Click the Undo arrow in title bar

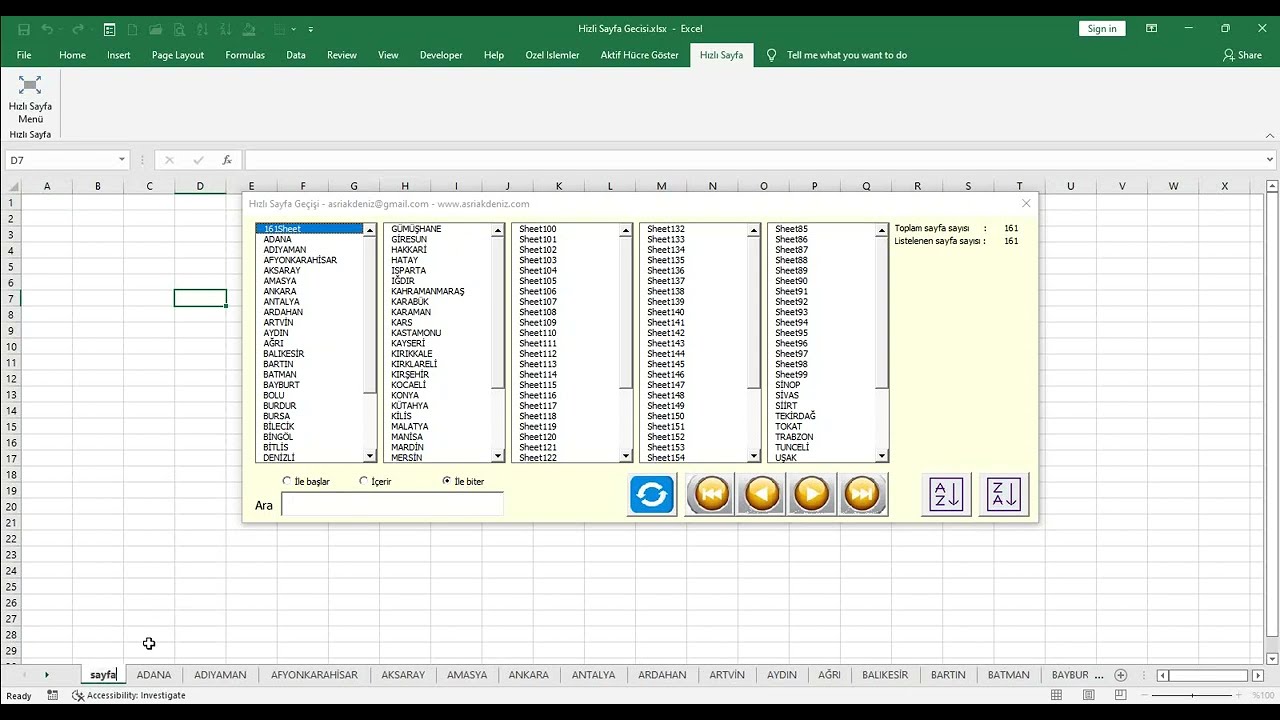pyautogui.click(x=47, y=29)
